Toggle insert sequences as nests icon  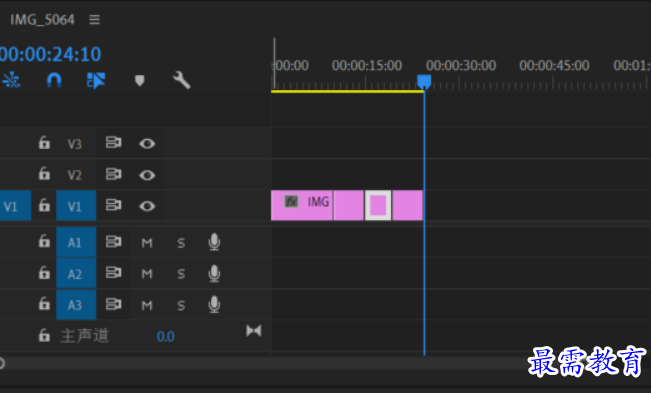click(11, 80)
